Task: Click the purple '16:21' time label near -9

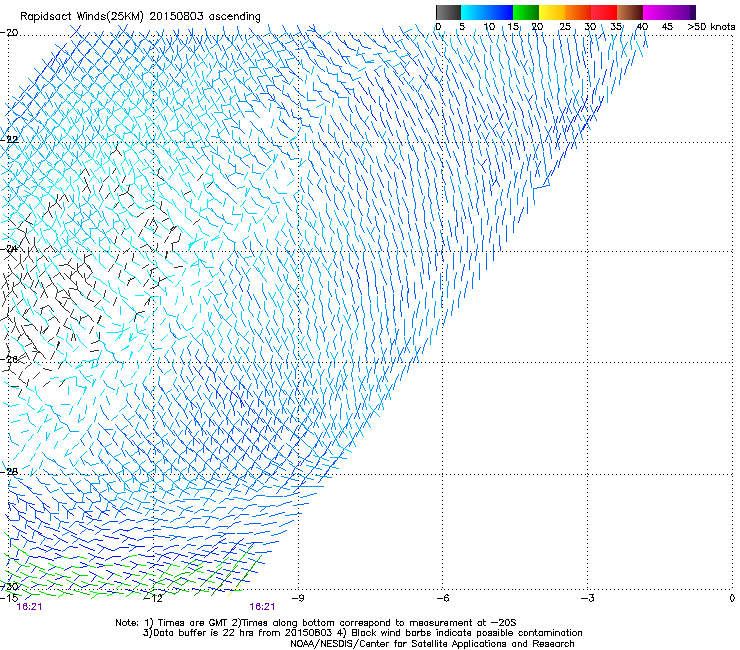Action: (x=262, y=607)
